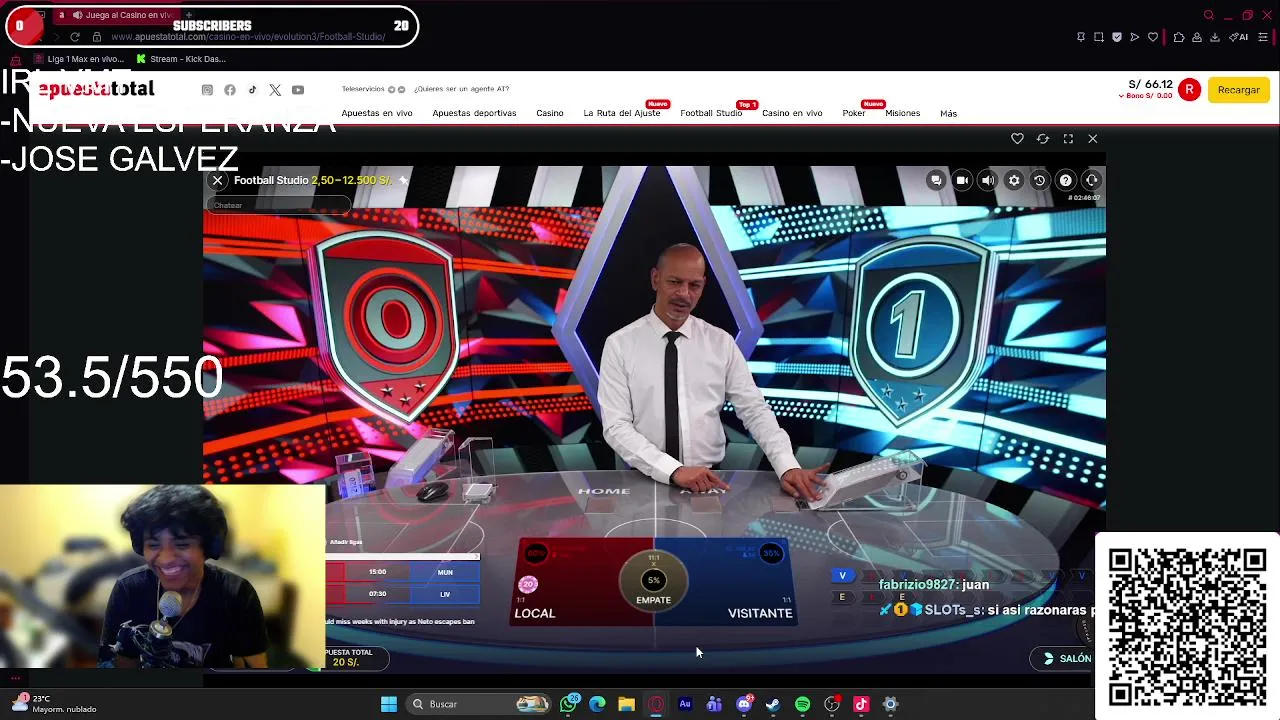Open the X (Twitter) social icon

point(275,90)
